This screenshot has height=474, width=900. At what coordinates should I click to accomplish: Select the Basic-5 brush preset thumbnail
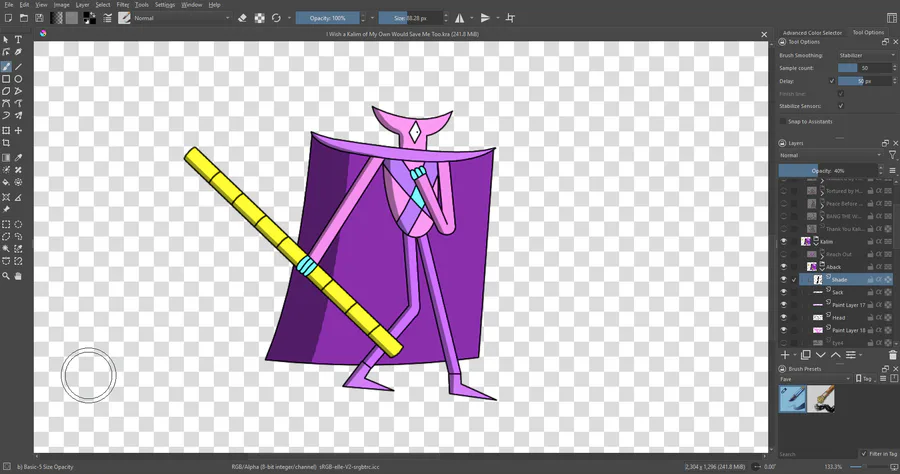tap(792, 399)
